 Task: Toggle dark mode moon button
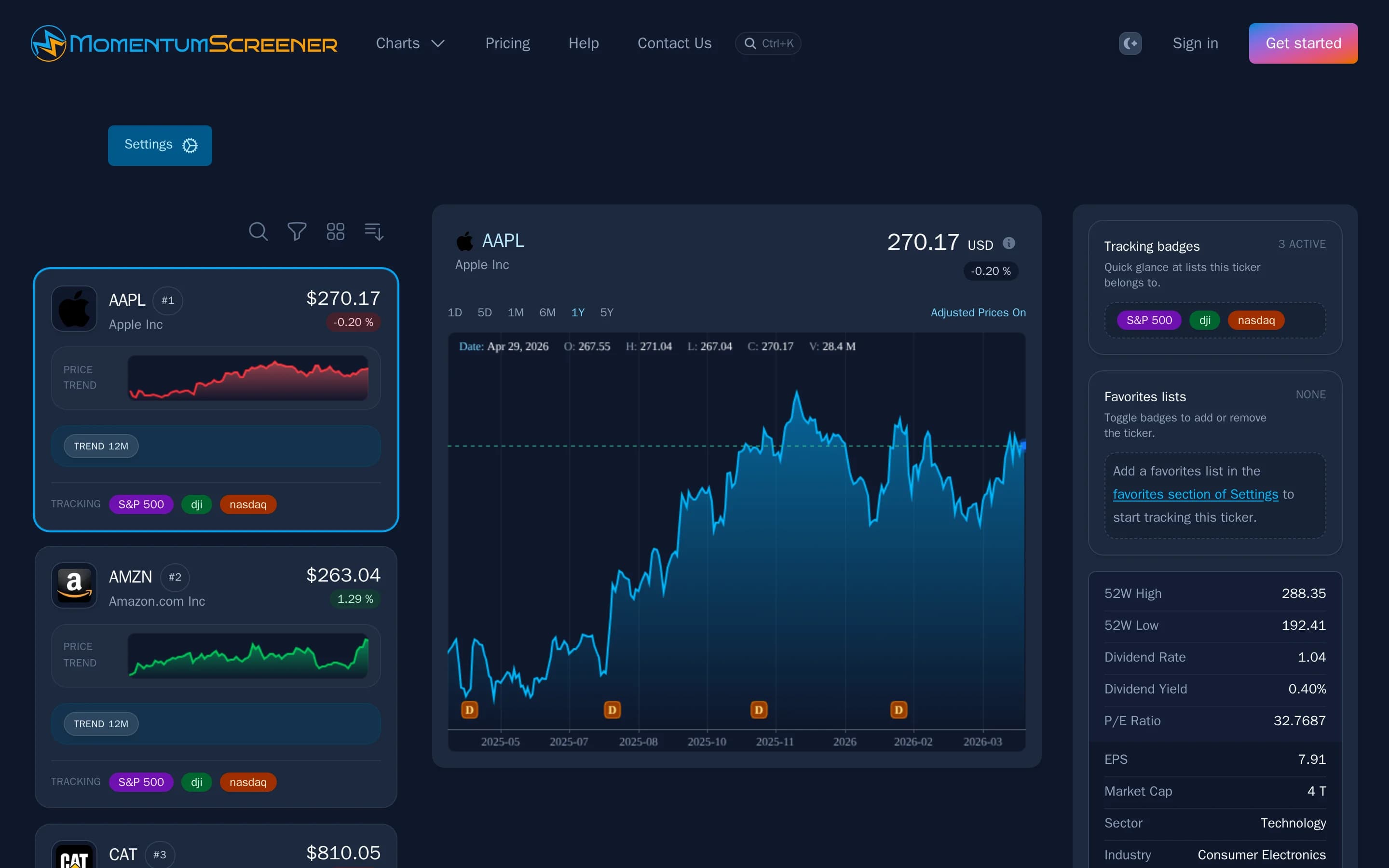(1130, 43)
